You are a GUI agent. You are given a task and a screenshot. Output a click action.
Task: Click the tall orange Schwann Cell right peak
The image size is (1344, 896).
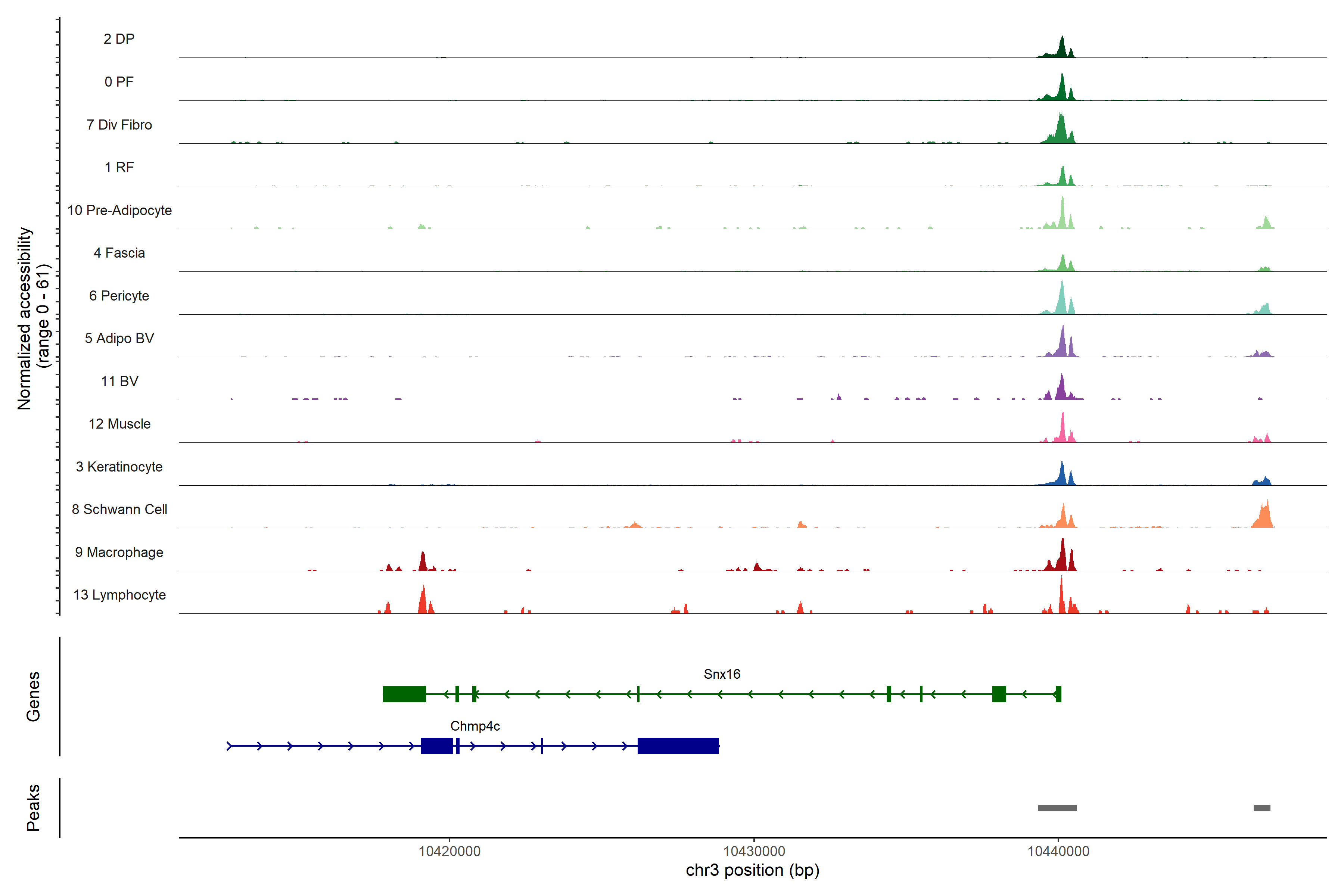[1265, 517]
